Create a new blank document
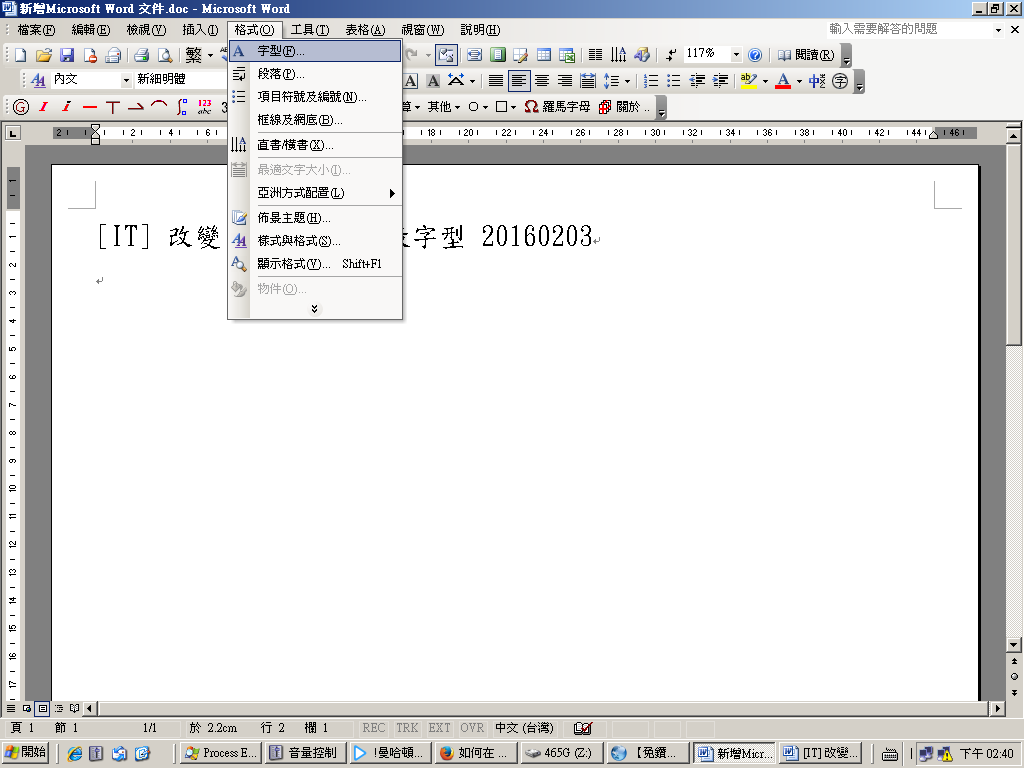This screenshot has height=768, width=1024. [20, 56]
